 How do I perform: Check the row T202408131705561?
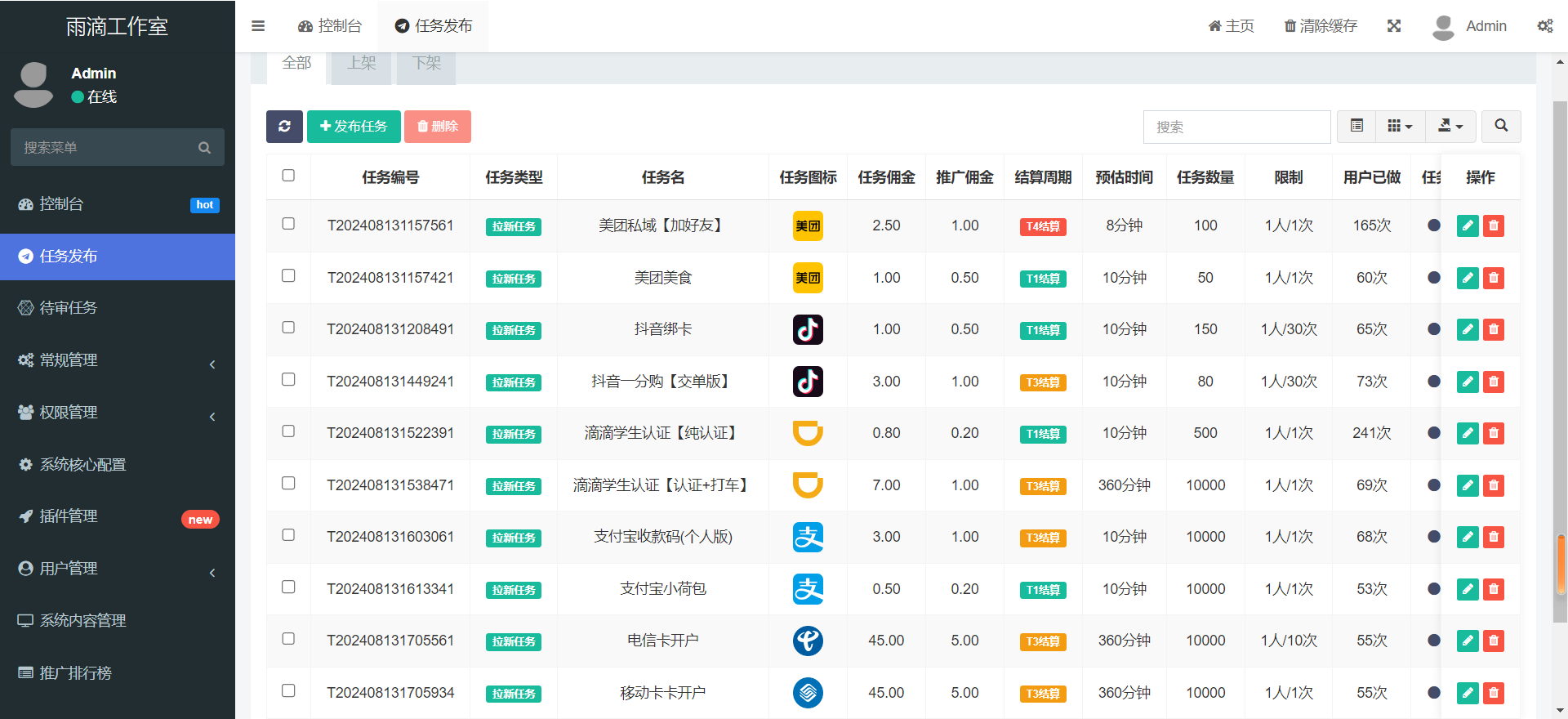[288, 639]
